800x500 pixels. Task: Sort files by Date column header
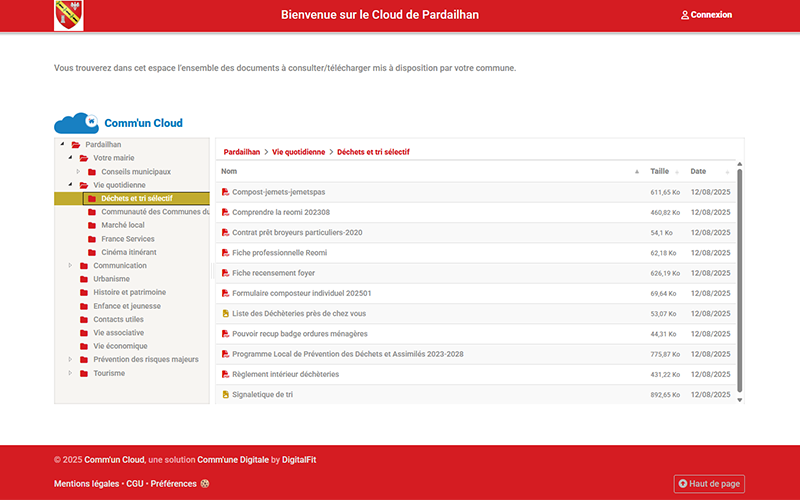coord(698,171)
